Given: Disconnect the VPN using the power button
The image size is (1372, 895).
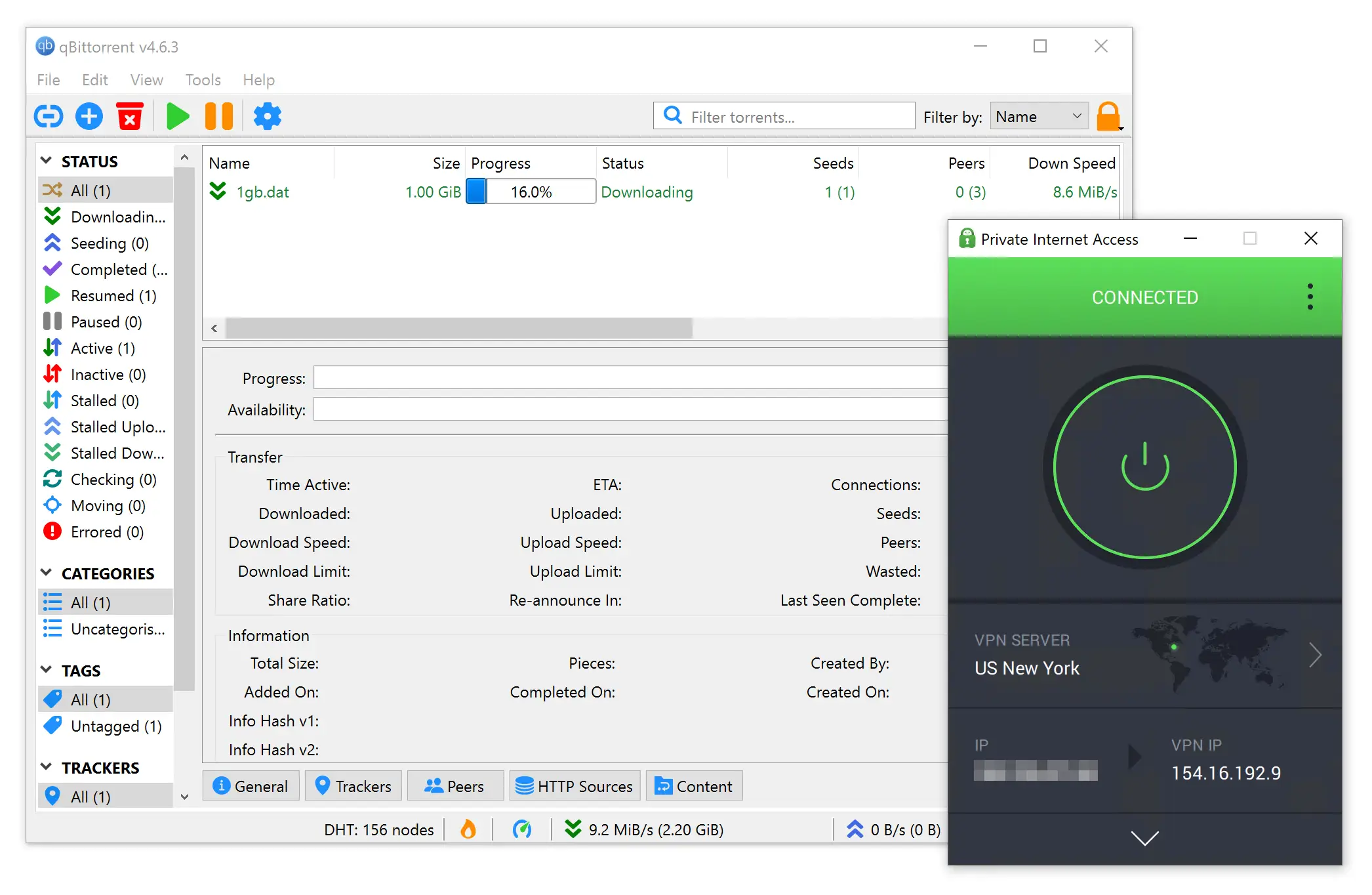Looking at the screenshot, I should (x=1144, y=467).
